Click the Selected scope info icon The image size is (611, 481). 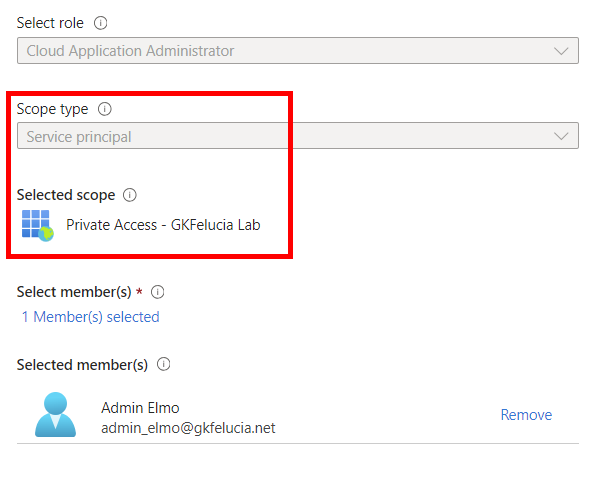tap(129, 195)
